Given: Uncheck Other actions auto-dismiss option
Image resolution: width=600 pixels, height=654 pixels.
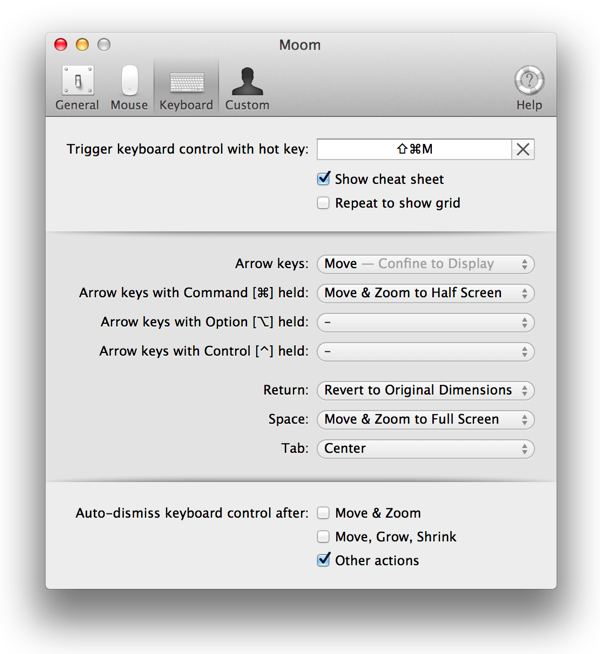Looking at the screenshot, I should pyautogui.click(x=323, y=560).
